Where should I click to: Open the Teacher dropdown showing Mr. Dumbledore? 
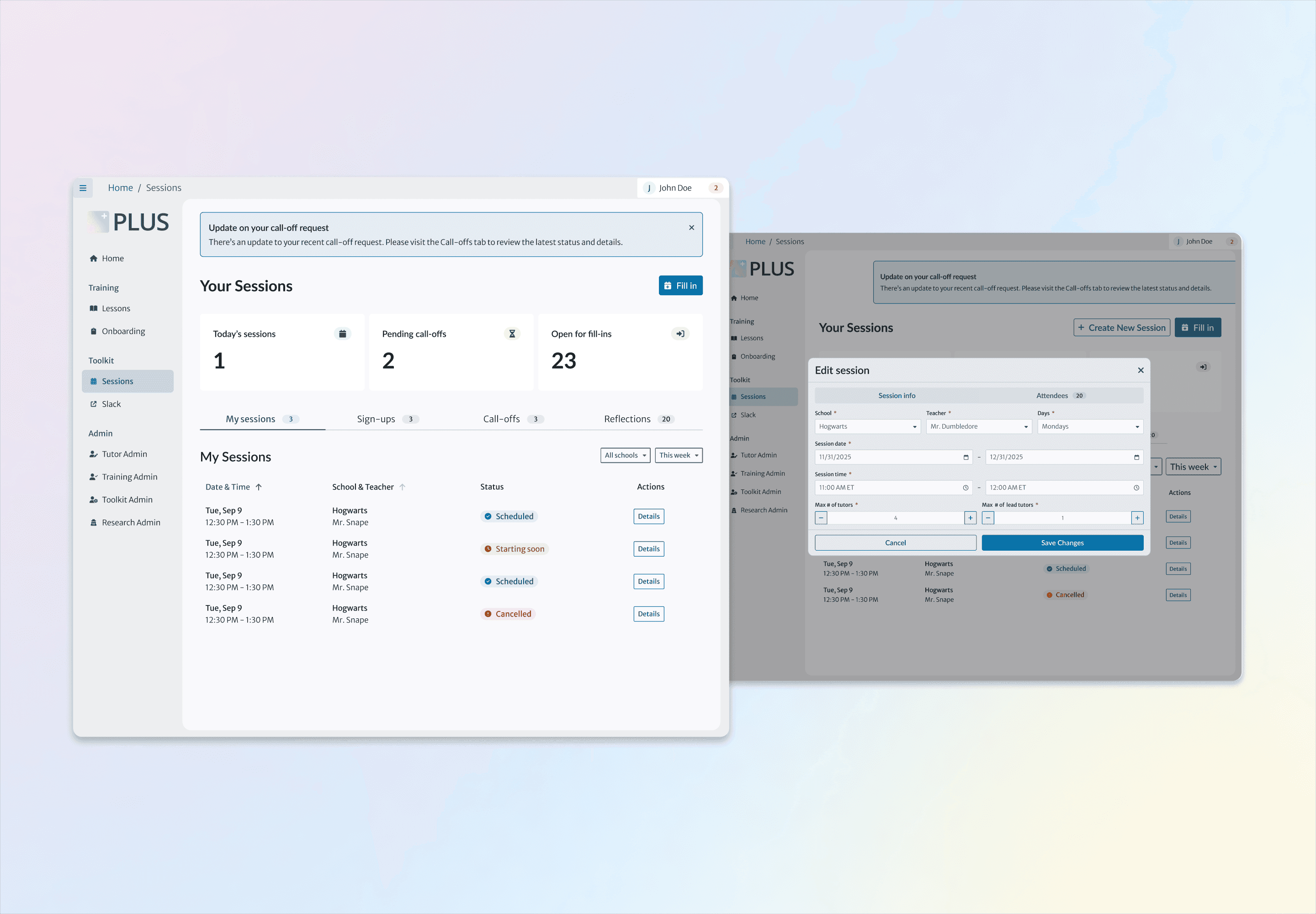pyautogui.click(x=978, y=427)
